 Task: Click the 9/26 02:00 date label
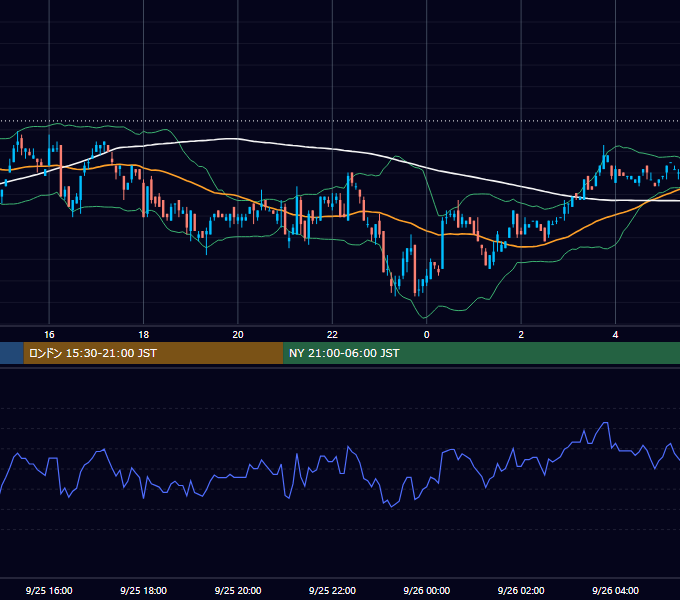coord(521,590)
